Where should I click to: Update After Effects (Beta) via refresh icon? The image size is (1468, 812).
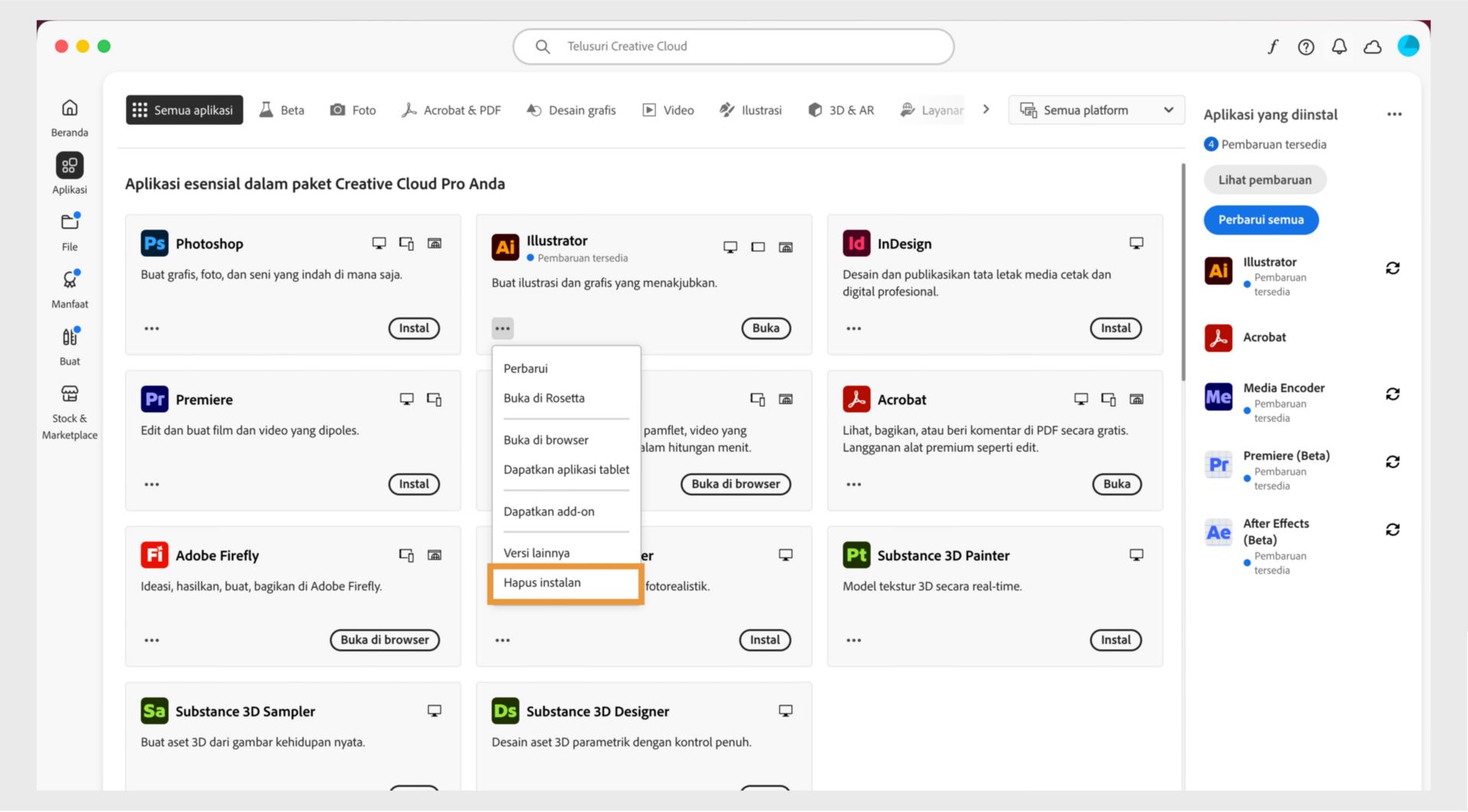tap(1392, 530)
